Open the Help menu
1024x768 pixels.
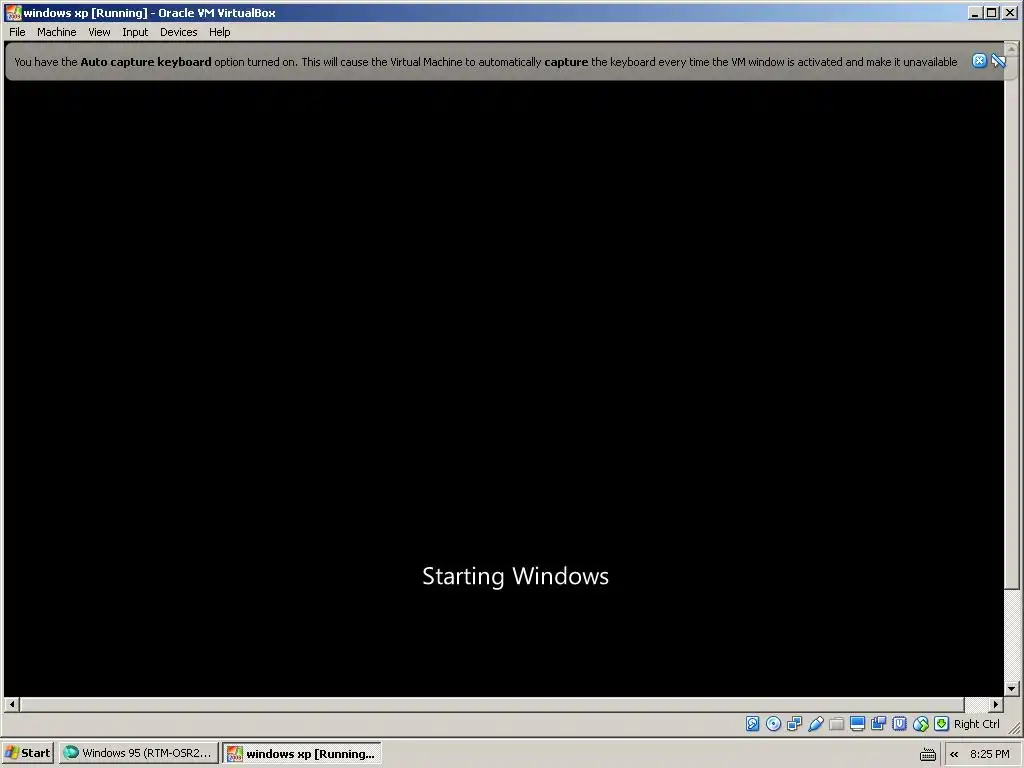219,32
